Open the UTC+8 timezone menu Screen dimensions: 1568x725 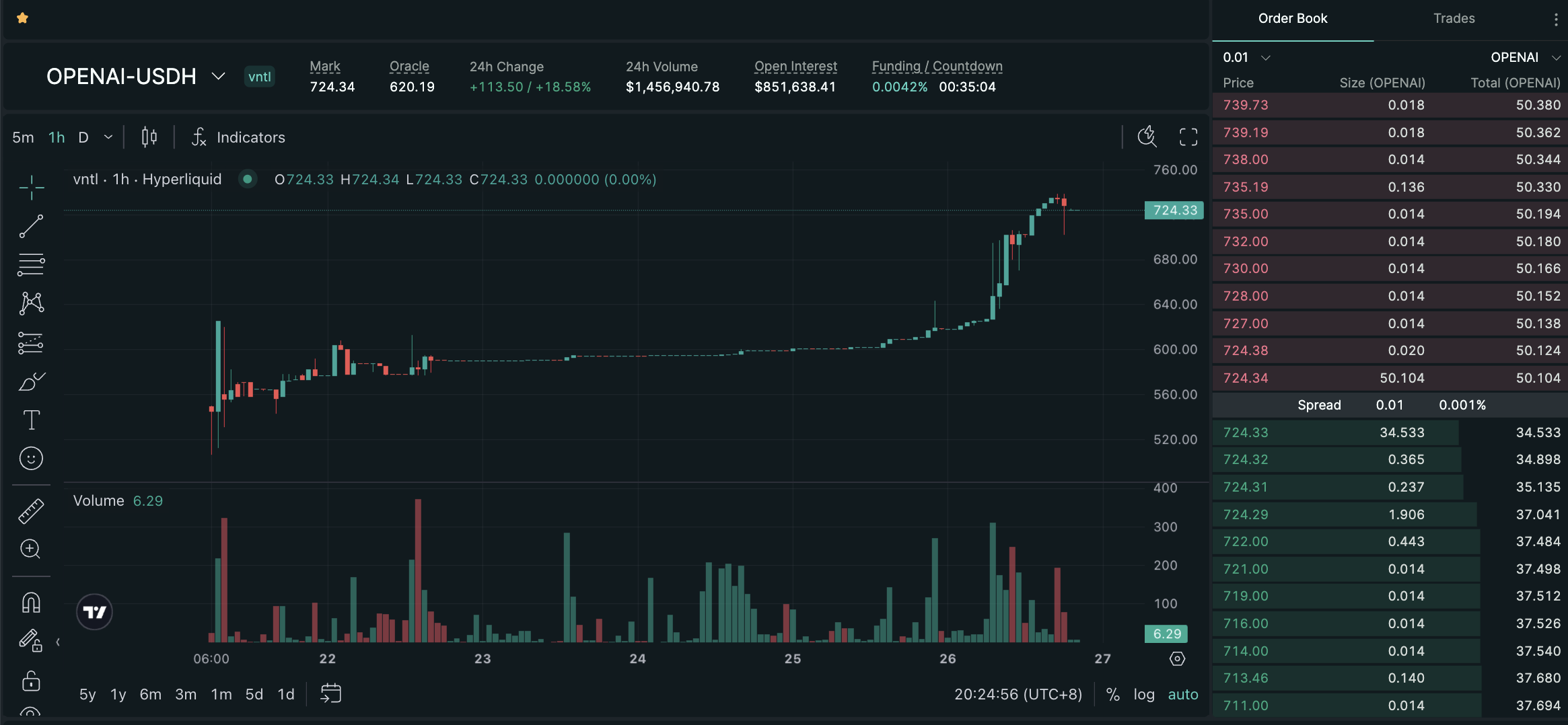pyautogui.click(x=1018, y=695)
